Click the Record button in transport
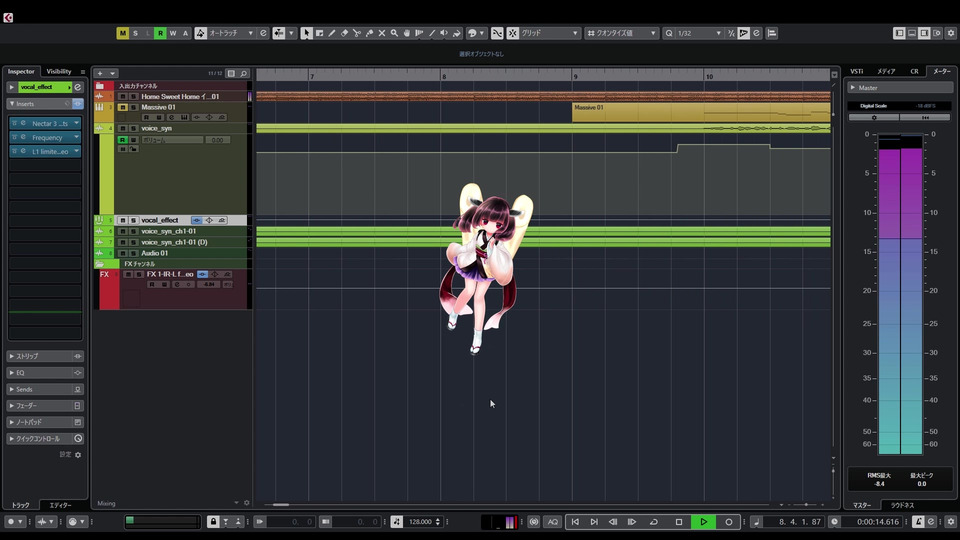960x540 pixels. 729,522
